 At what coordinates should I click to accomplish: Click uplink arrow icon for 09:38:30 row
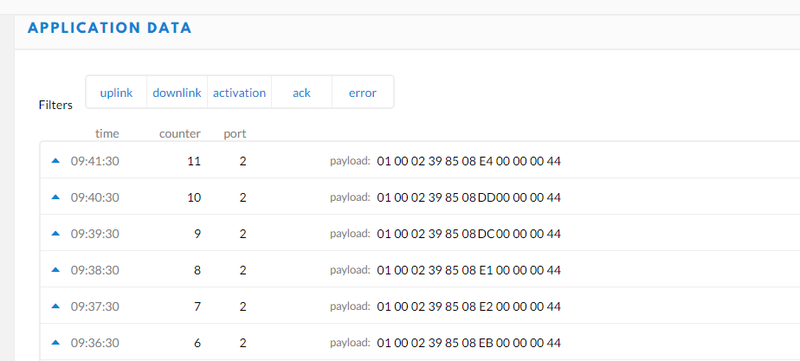[56, 270]
